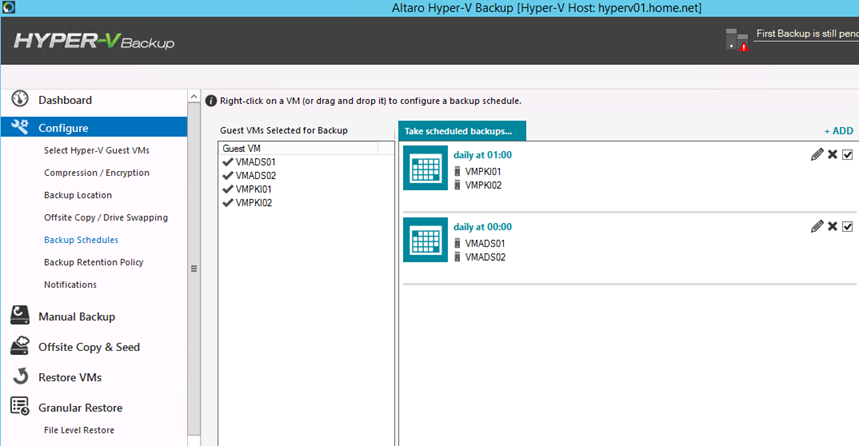The image size is (859, 446).
Task: Click calendar icon of daily at 01:00 schedule
Action: [x=426, y=168]
